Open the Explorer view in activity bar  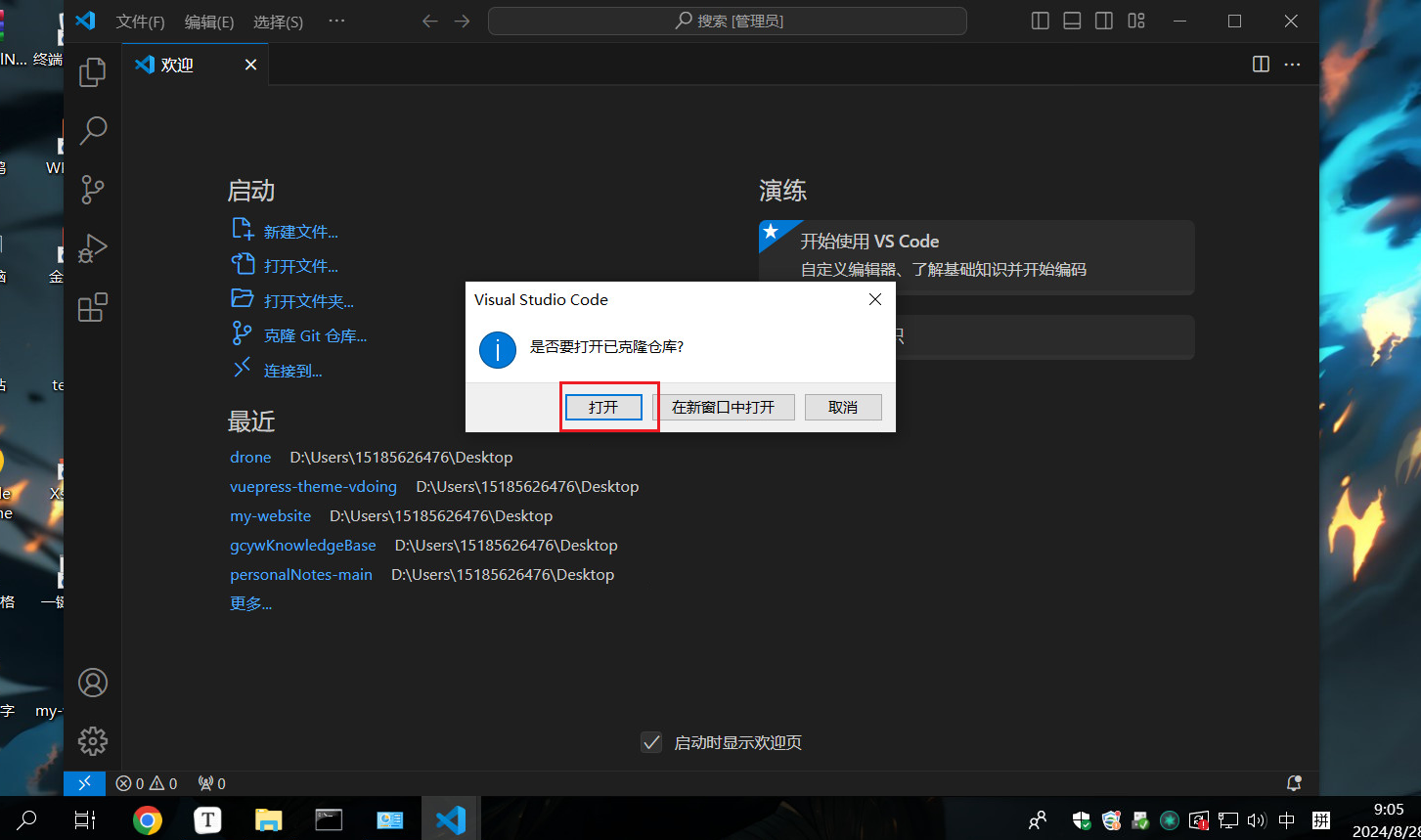coord(93,71)
